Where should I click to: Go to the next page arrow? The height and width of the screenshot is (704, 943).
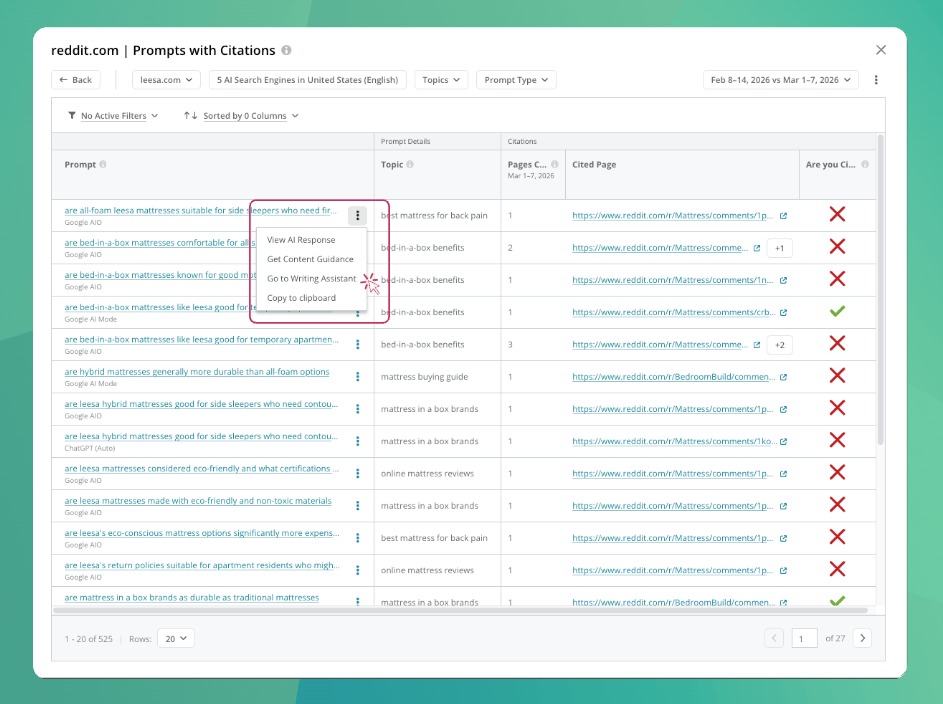(x=862, y=638)
